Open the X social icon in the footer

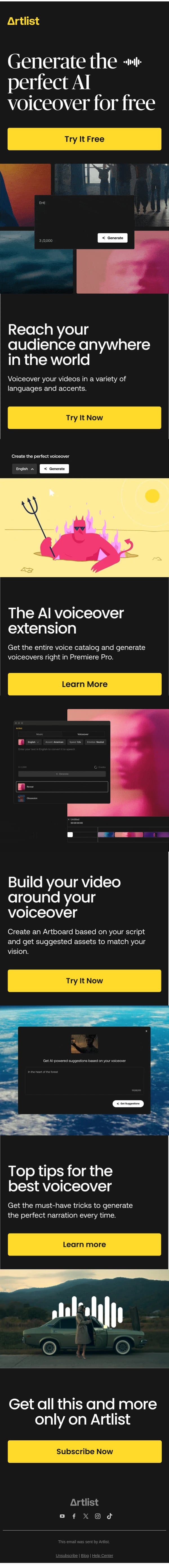point(86,1516)
